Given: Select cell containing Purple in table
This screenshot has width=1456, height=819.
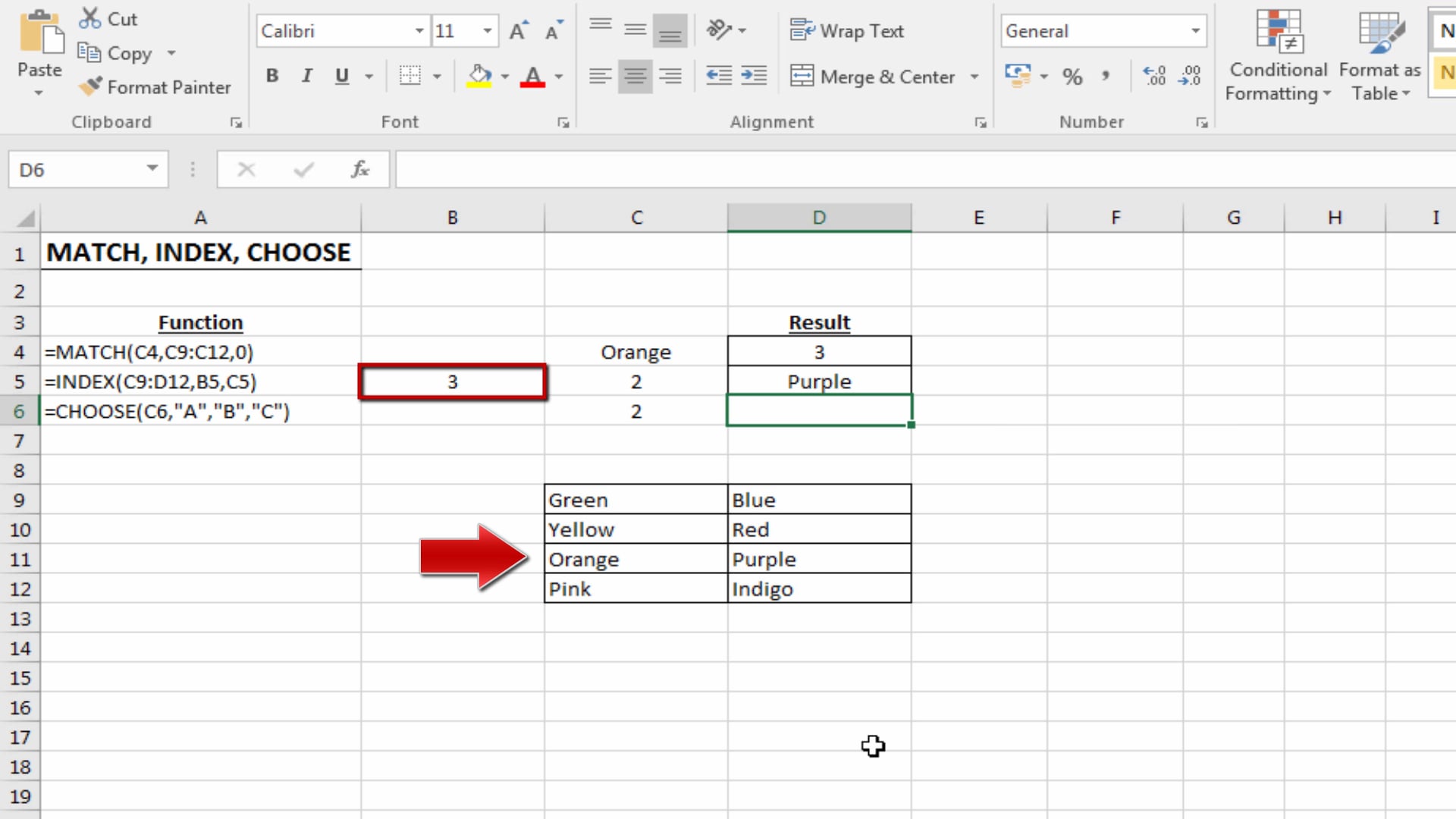Looking at the screenshot, I should (x=819, y=560).
